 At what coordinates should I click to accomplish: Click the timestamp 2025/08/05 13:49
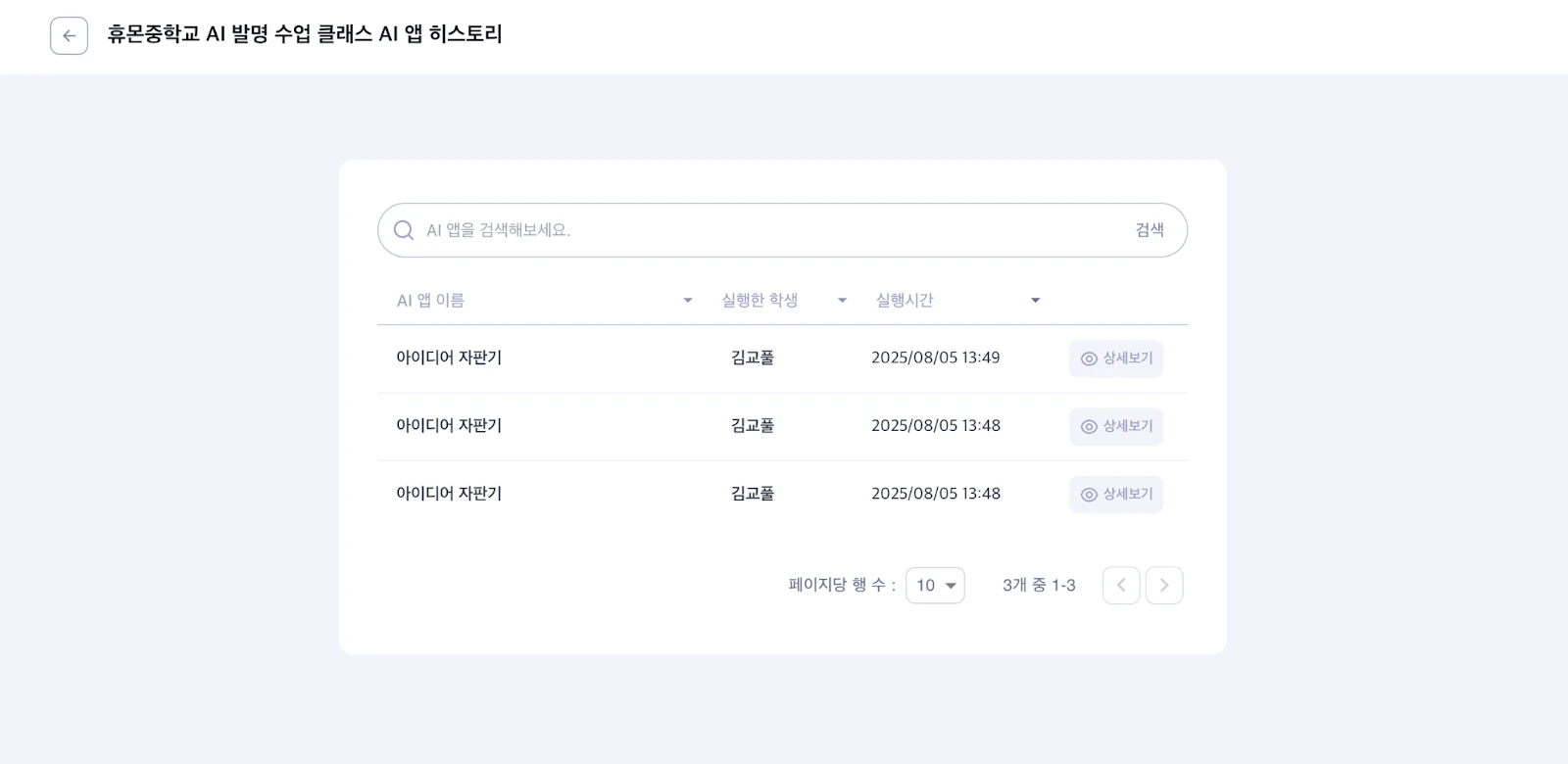pos(935,358)
